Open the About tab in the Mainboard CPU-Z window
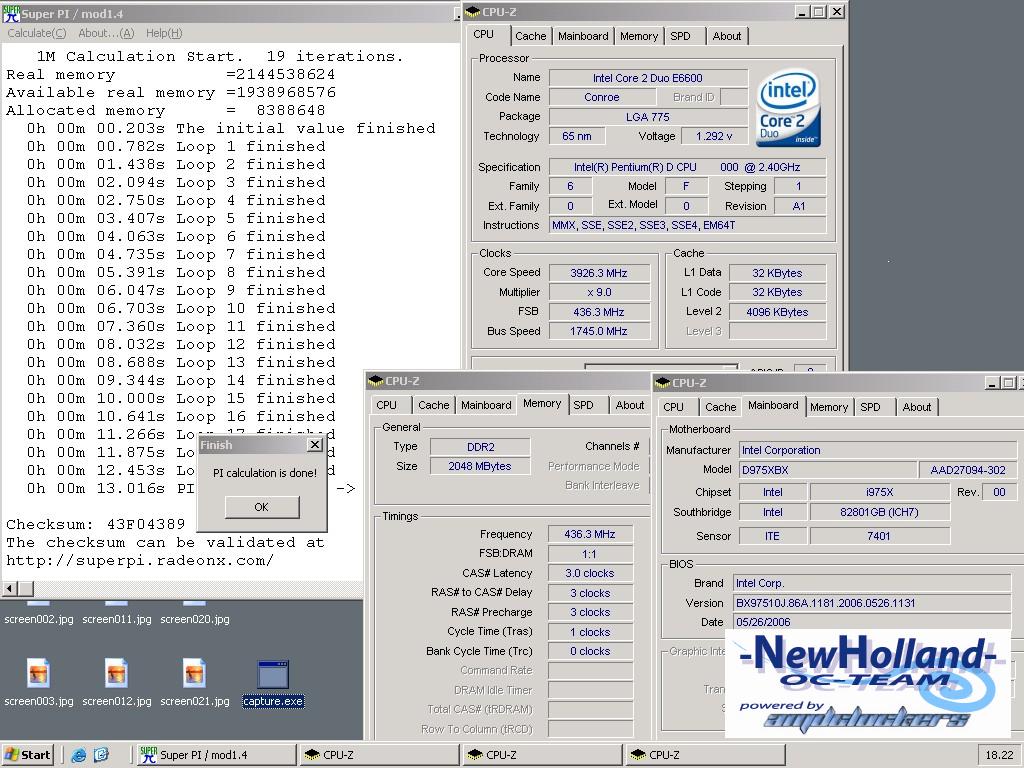This screenshot has height=768, width=1024. pos(917,408)
